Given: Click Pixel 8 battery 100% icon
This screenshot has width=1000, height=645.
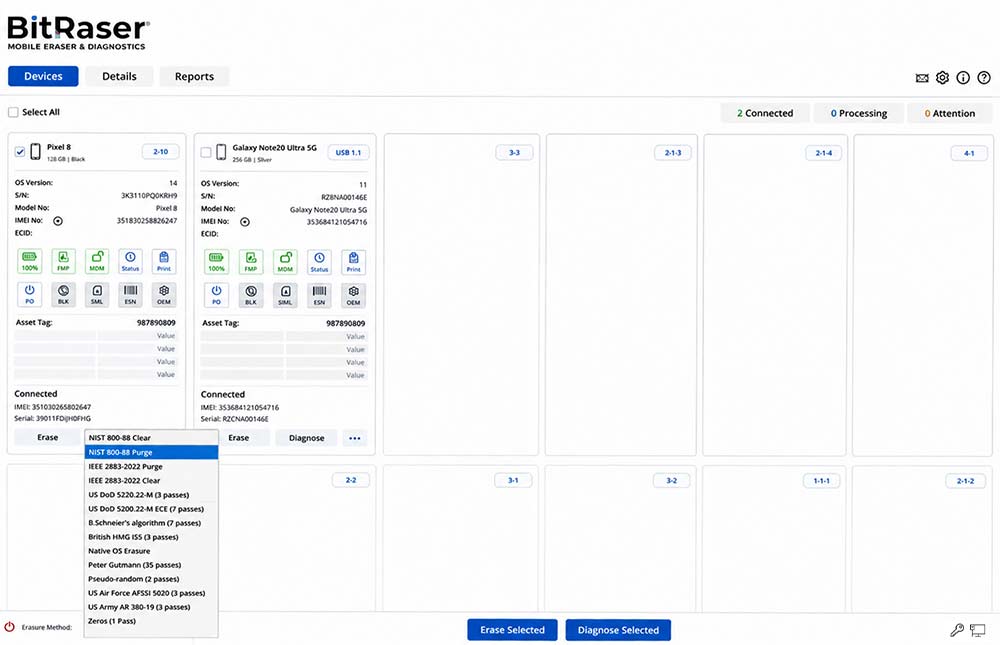Looking at the screenshot, I should (x=29, y=261).
